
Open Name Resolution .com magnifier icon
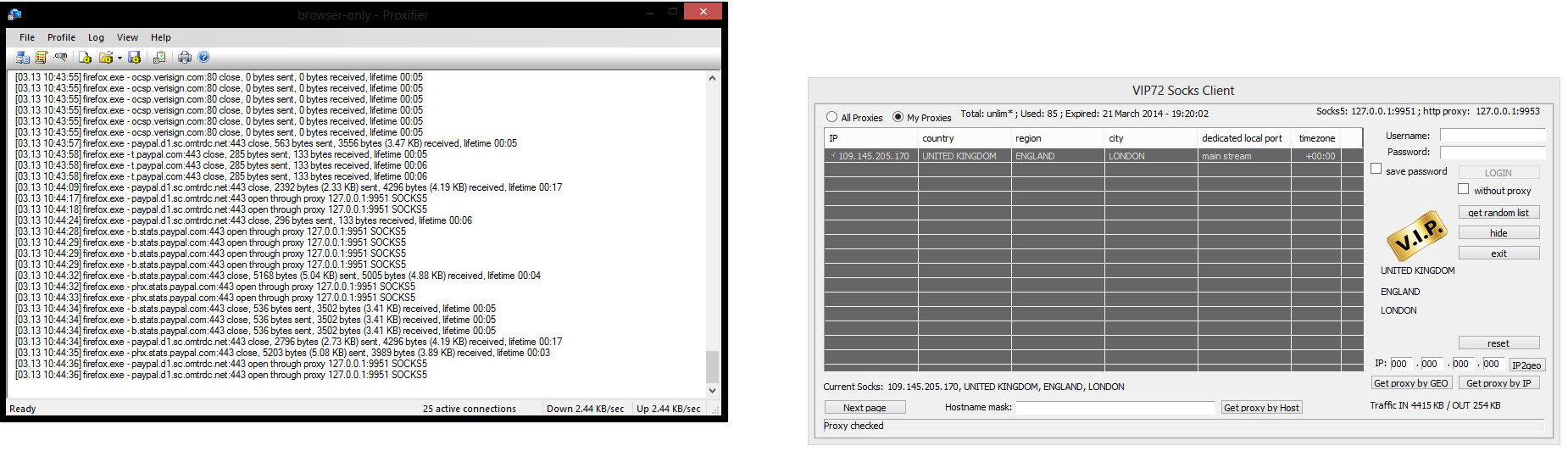60,57
